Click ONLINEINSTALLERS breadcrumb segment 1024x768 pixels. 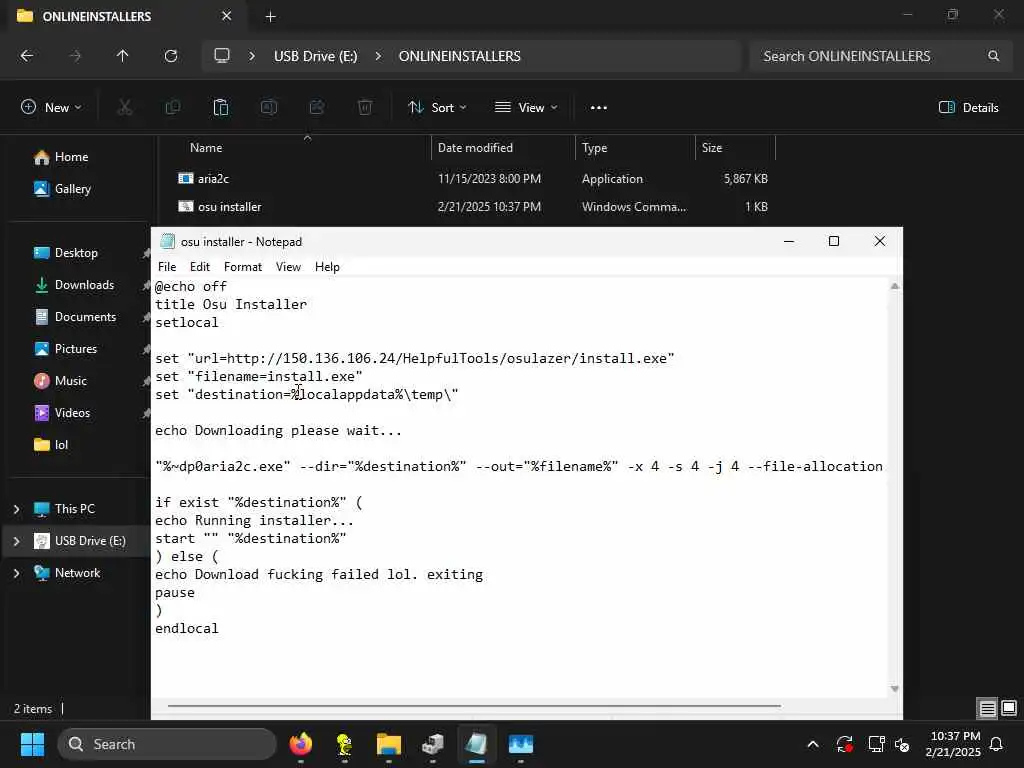pos(460,56)
